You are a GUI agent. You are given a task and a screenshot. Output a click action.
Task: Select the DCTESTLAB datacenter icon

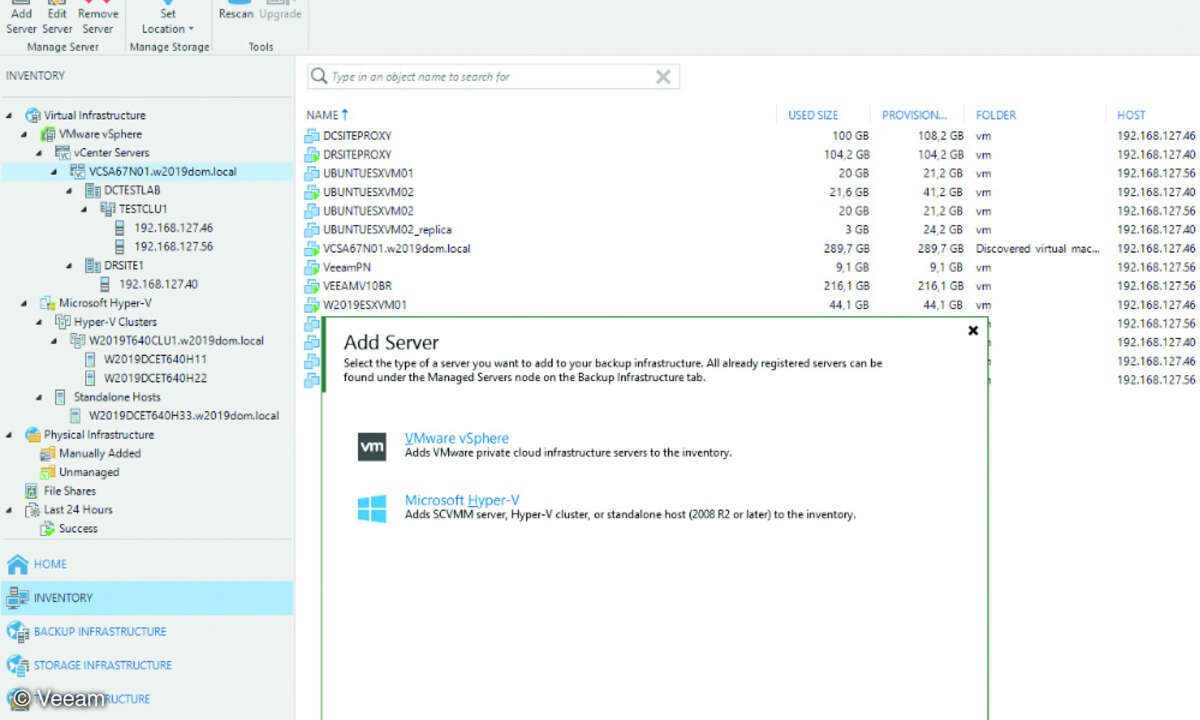93,190
